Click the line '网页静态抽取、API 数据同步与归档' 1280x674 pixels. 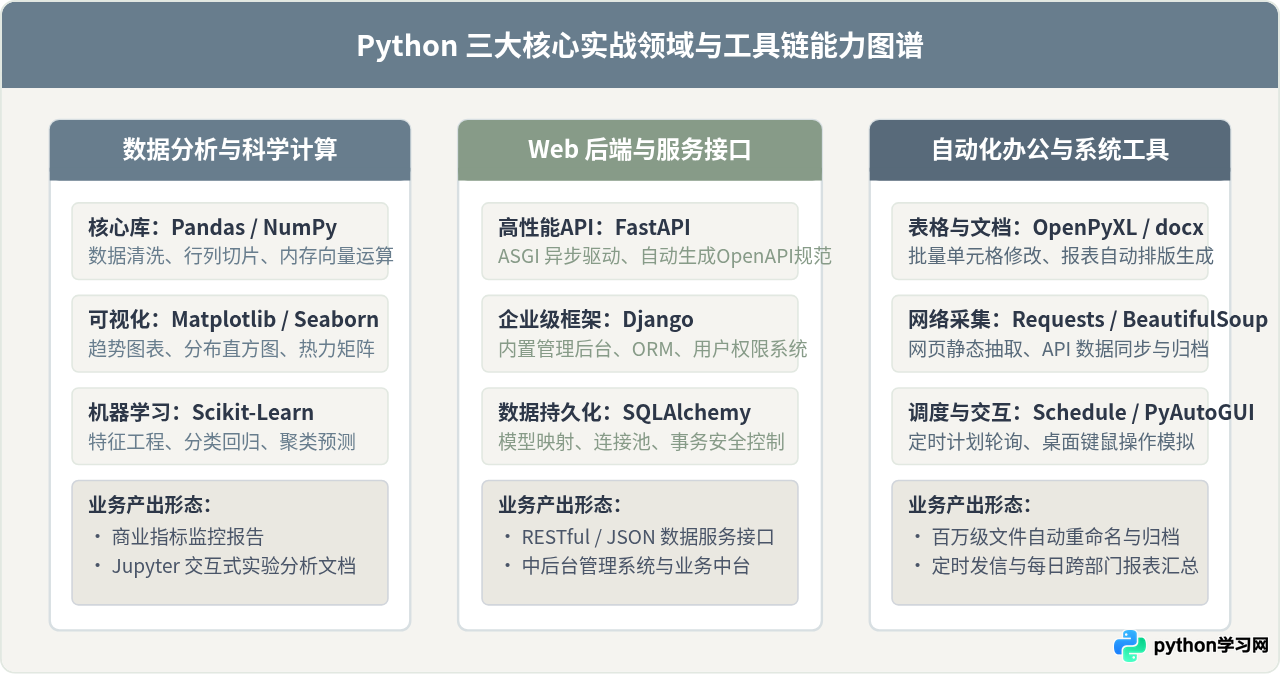tap(1058, 349)
